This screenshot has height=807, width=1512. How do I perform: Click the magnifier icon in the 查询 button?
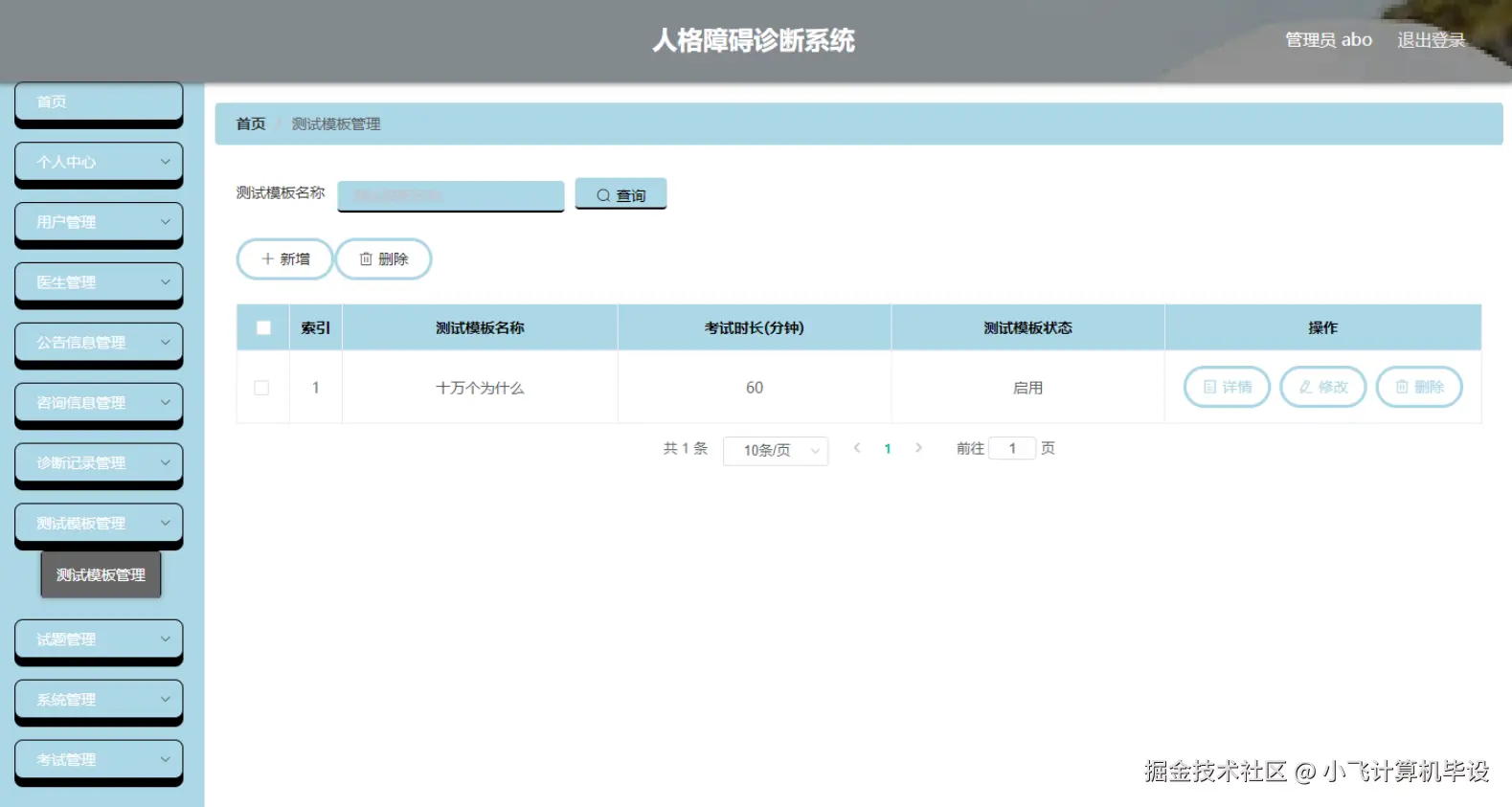(x=603, y=195)
